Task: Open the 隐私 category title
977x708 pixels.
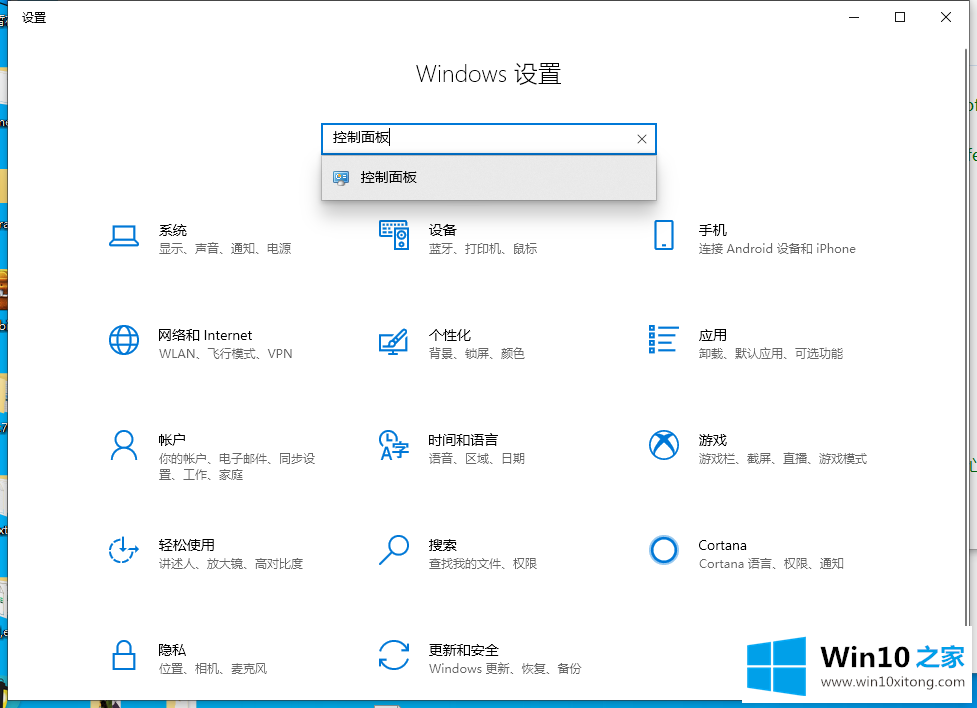Action: coord(172,650)
